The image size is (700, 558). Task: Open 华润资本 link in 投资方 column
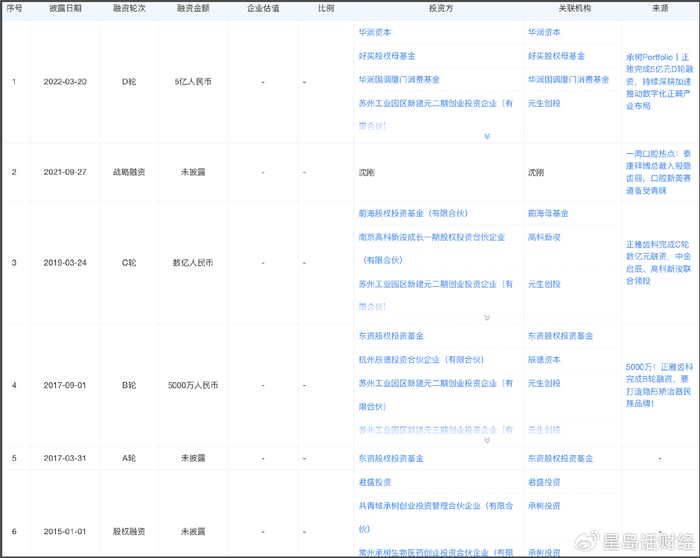375,32
